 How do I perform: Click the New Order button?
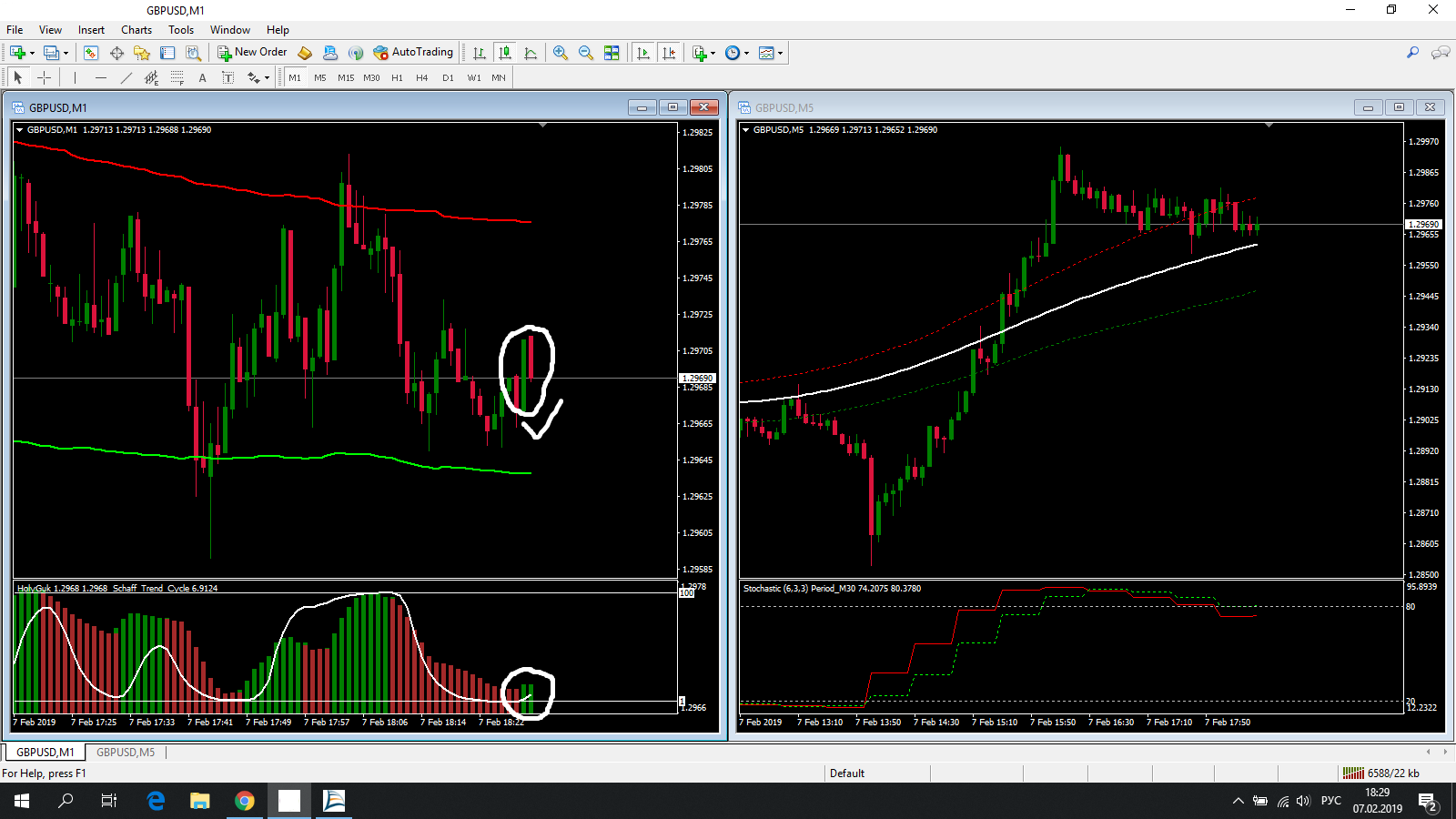pyautogui.click(x=252, y=53)
